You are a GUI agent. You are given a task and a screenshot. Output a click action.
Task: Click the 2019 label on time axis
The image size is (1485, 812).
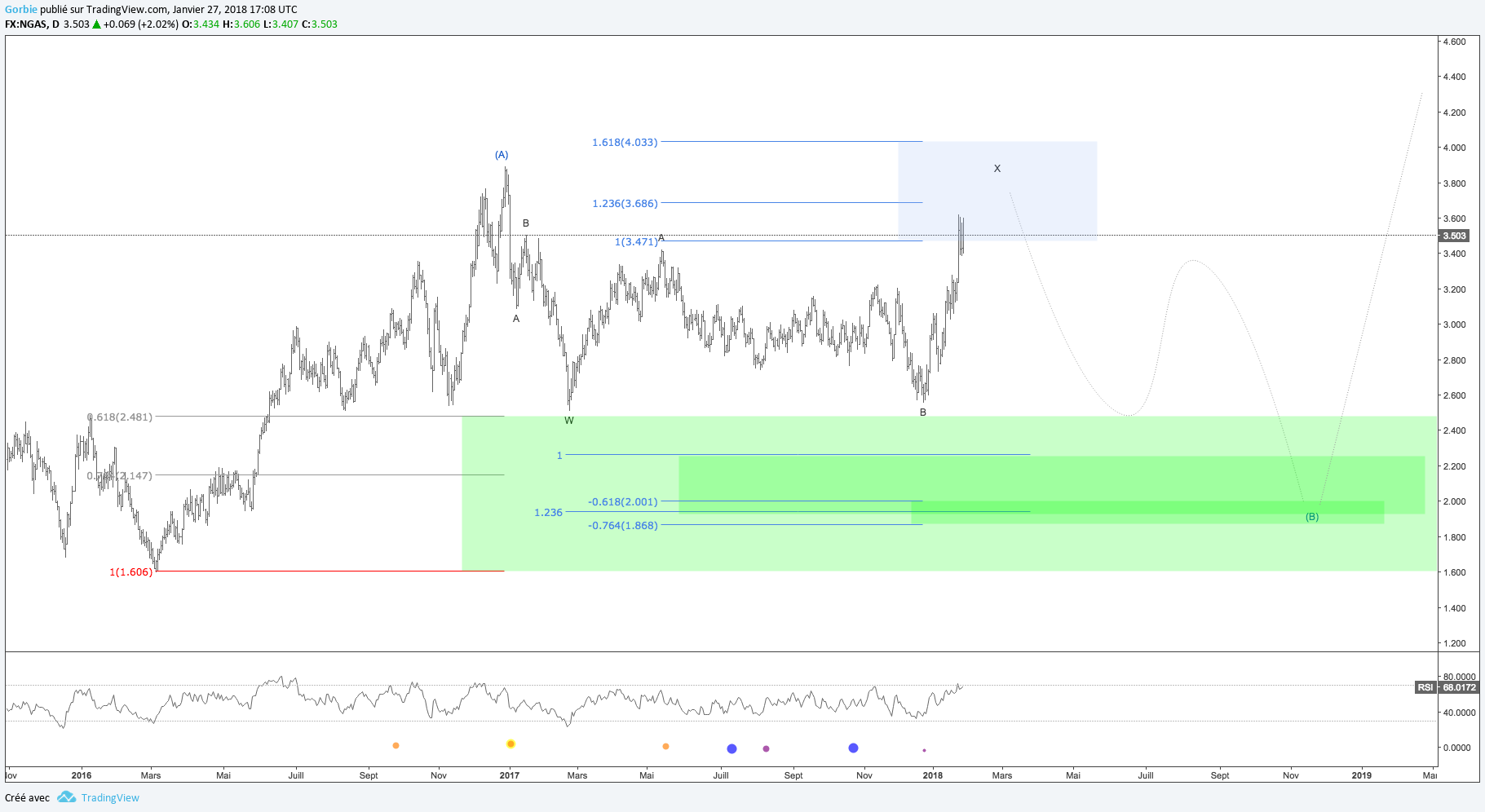pos(1362,775)
